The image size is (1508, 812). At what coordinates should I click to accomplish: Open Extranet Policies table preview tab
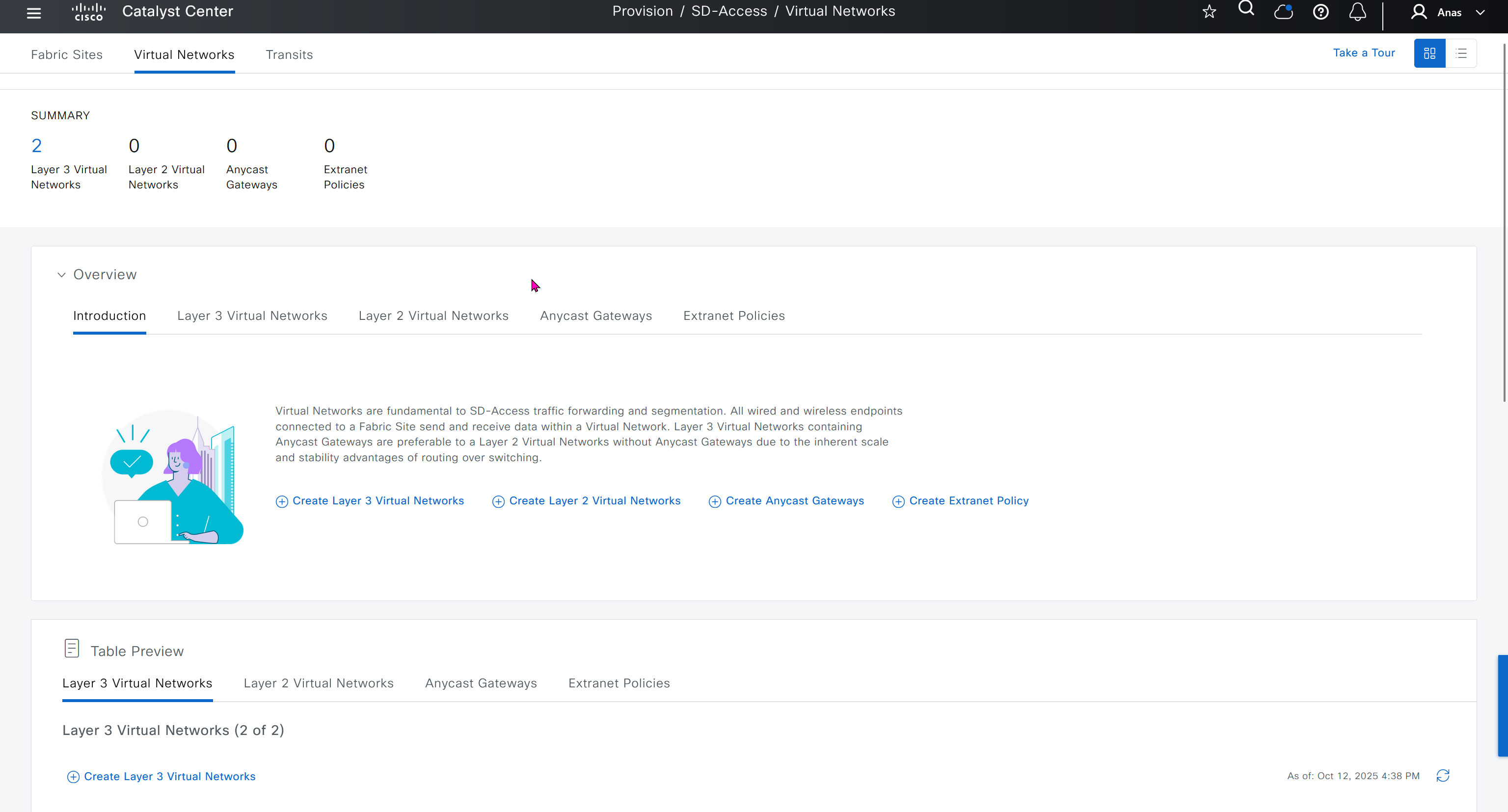coord(619,683)
